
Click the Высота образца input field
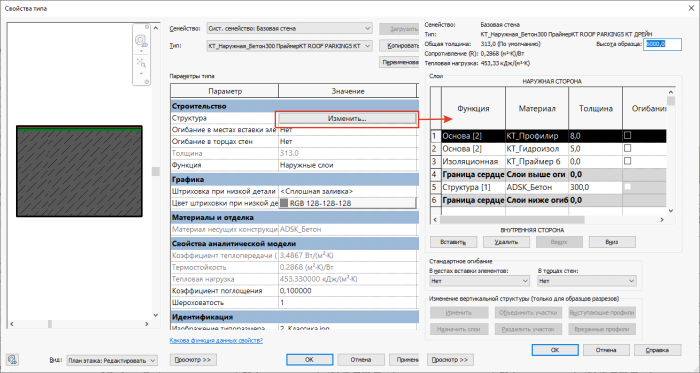click(662, 44)
